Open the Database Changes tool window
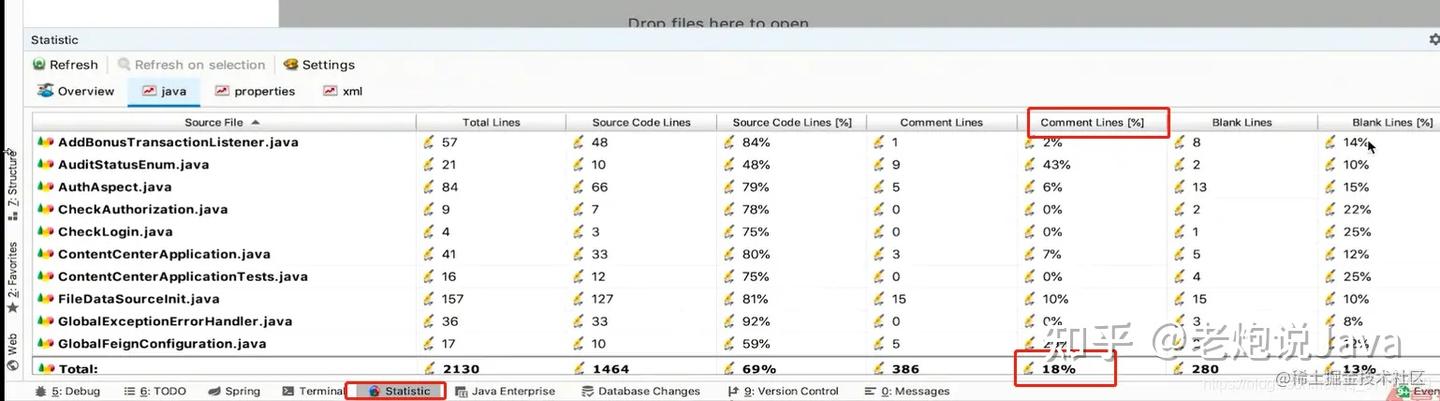 pyautogui.click(x=640, y=391)
